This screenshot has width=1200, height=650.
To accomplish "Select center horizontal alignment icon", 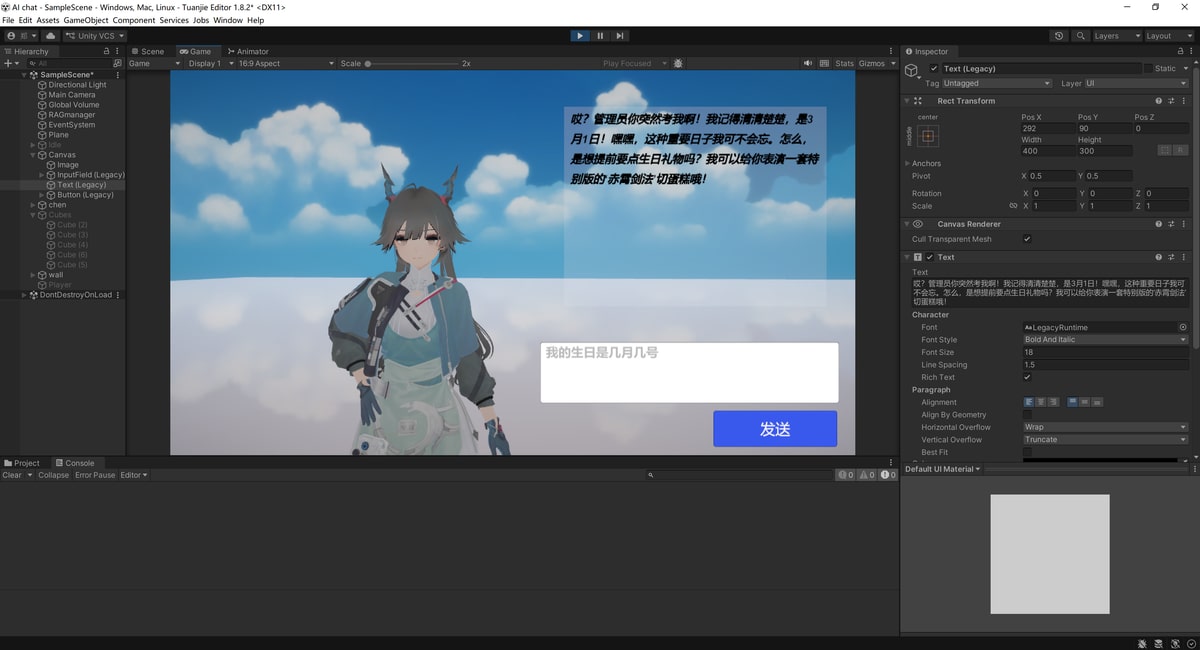I will tap(1040, 402).
